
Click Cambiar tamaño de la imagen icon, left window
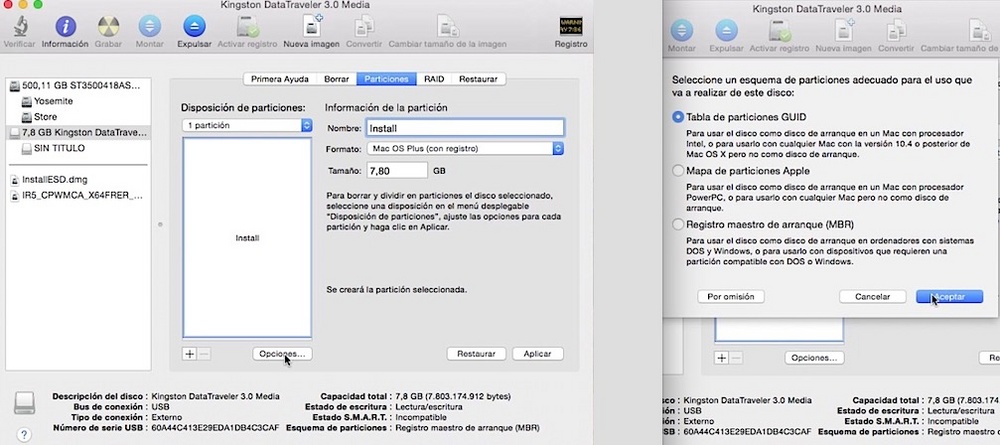pyautogui.click(x=447, y=27)
